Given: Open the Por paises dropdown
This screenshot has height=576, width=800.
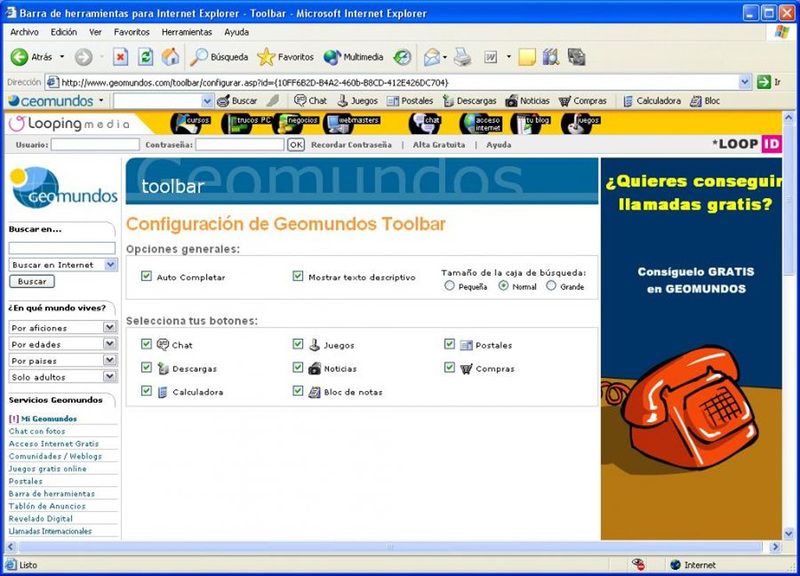Looking at the screenshot, I should (x=110, y=360).
